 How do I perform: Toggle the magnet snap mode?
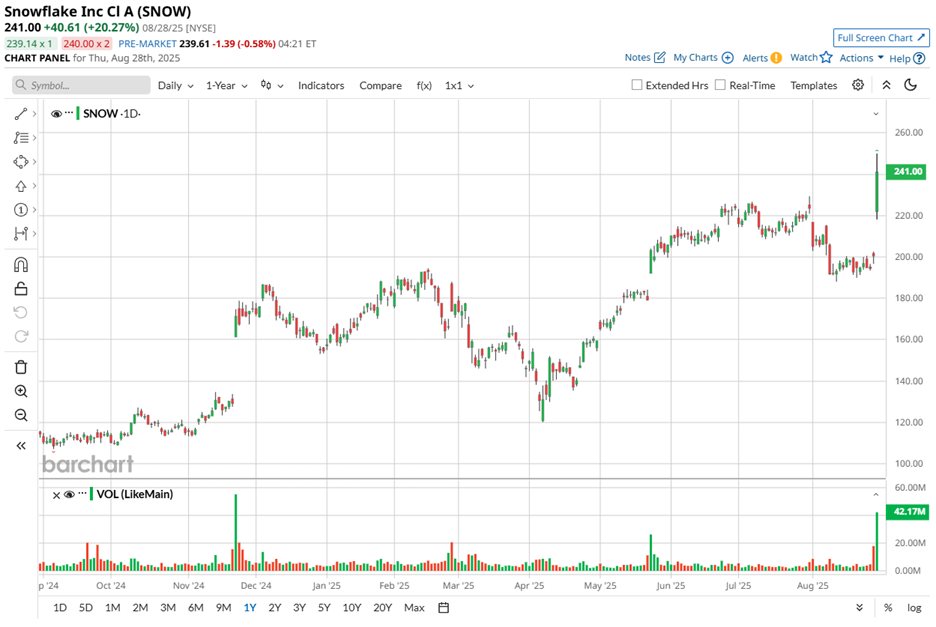click(21, 265)
